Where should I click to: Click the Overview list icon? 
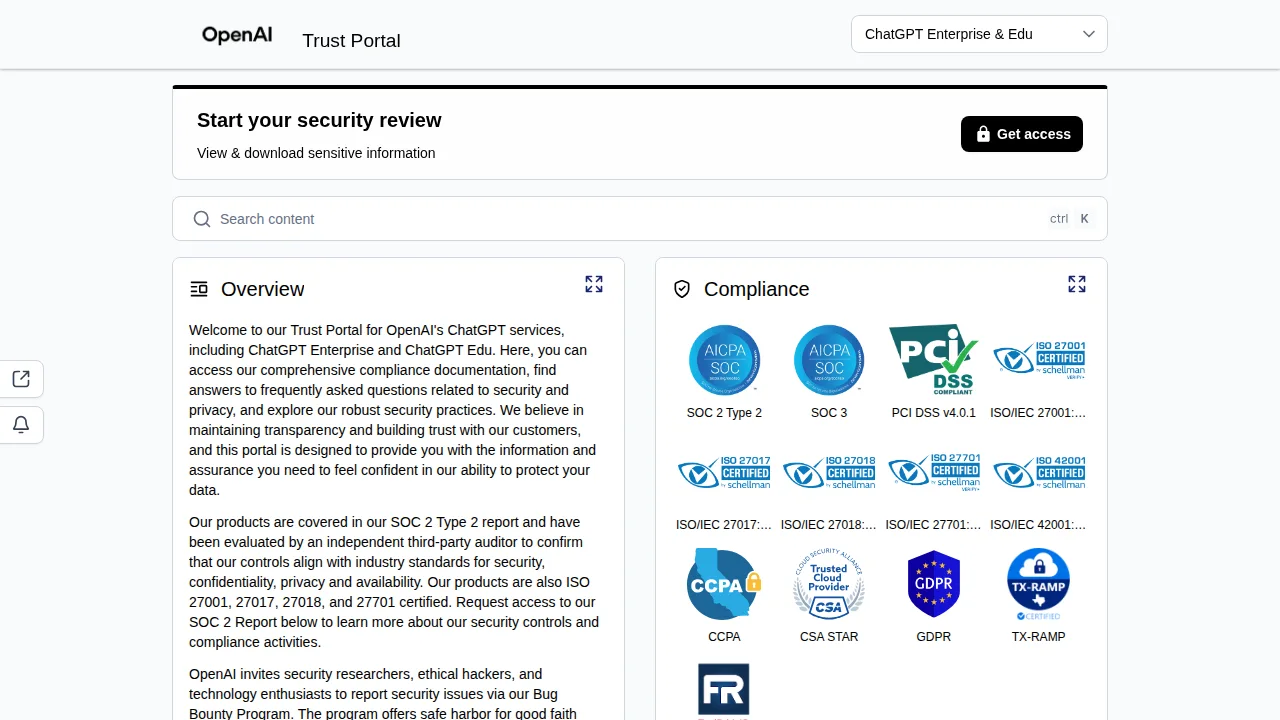[x=199, y=289]
